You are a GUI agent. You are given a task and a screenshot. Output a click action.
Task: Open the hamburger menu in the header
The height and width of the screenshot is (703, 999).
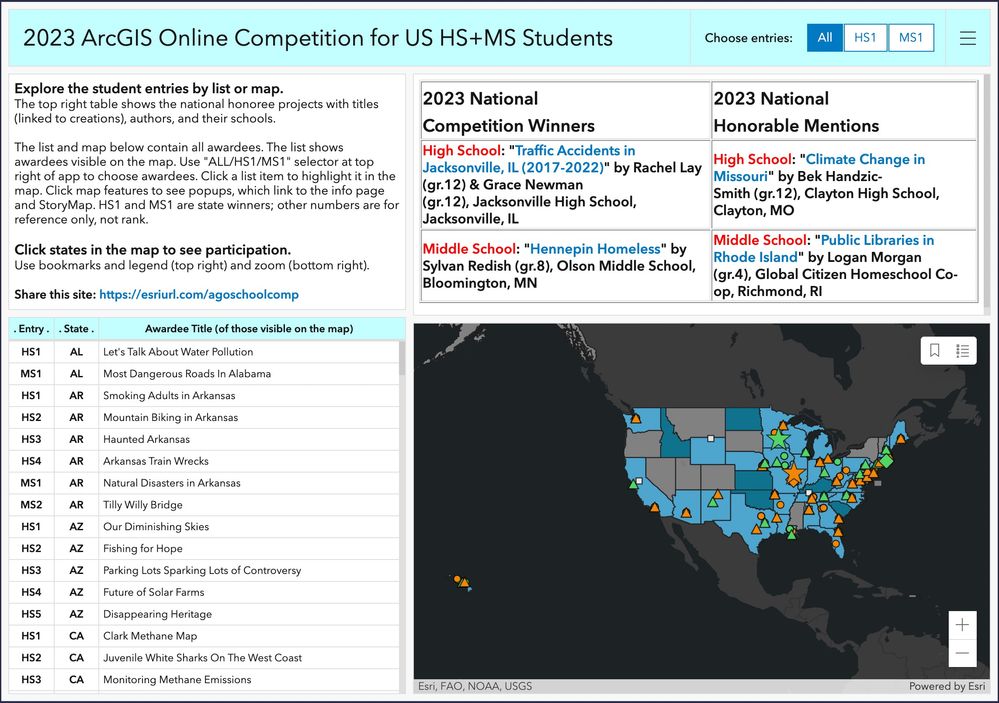[968, 38]
